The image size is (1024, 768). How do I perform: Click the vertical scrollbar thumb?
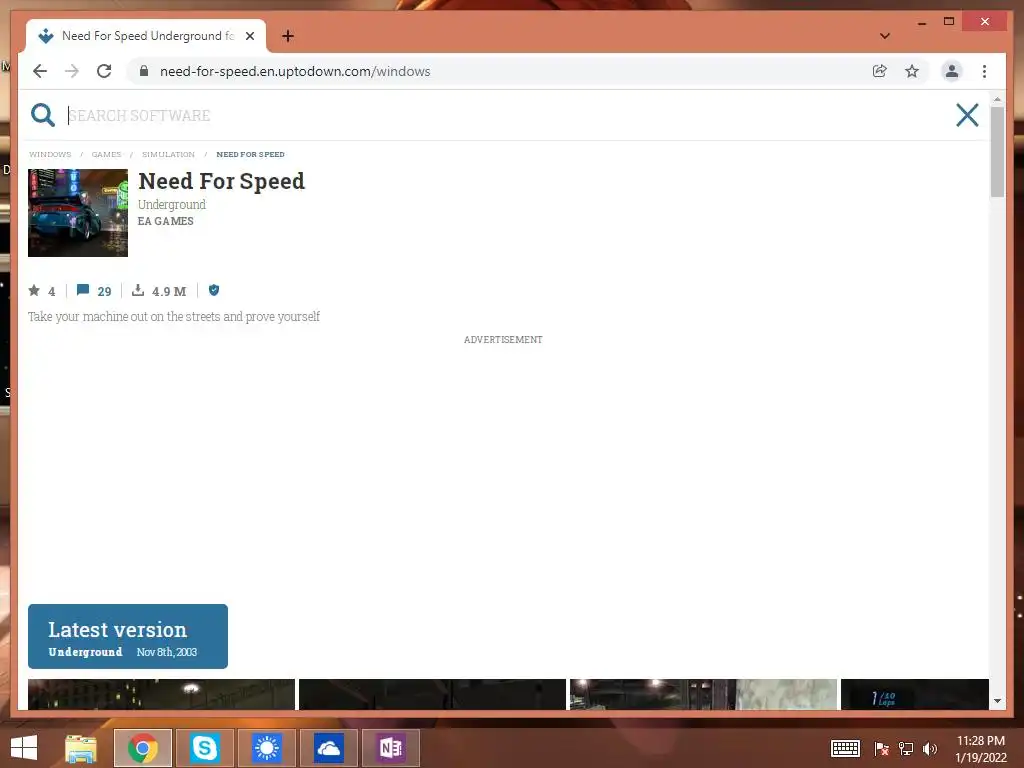pos(997,152)
